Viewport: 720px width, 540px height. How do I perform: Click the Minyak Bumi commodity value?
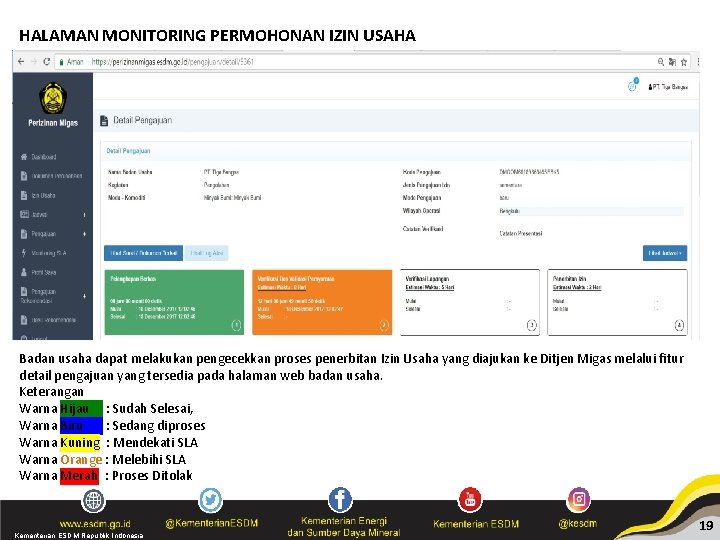point(232,198)
